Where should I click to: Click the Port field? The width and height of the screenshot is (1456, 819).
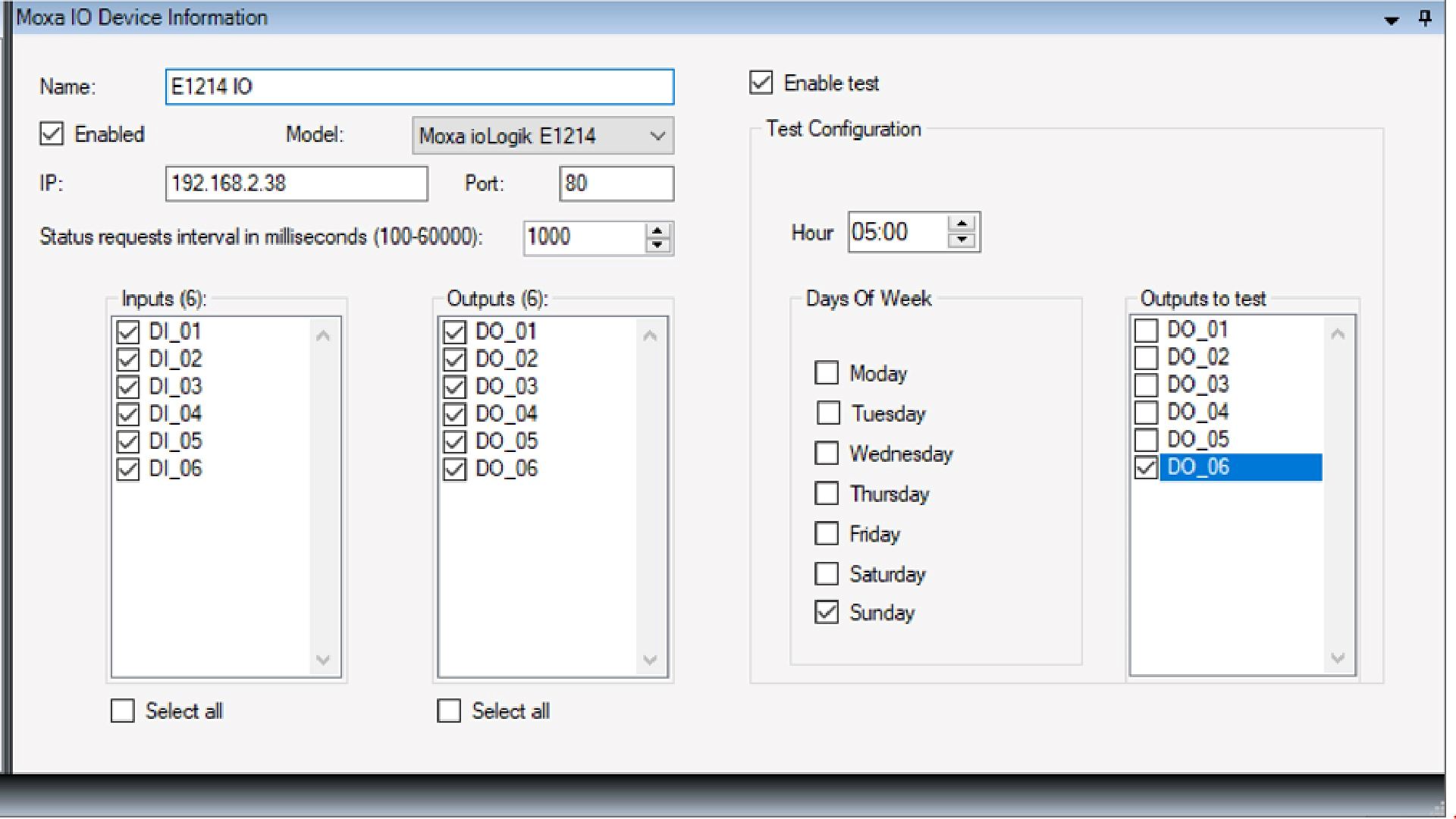[617, 184]
